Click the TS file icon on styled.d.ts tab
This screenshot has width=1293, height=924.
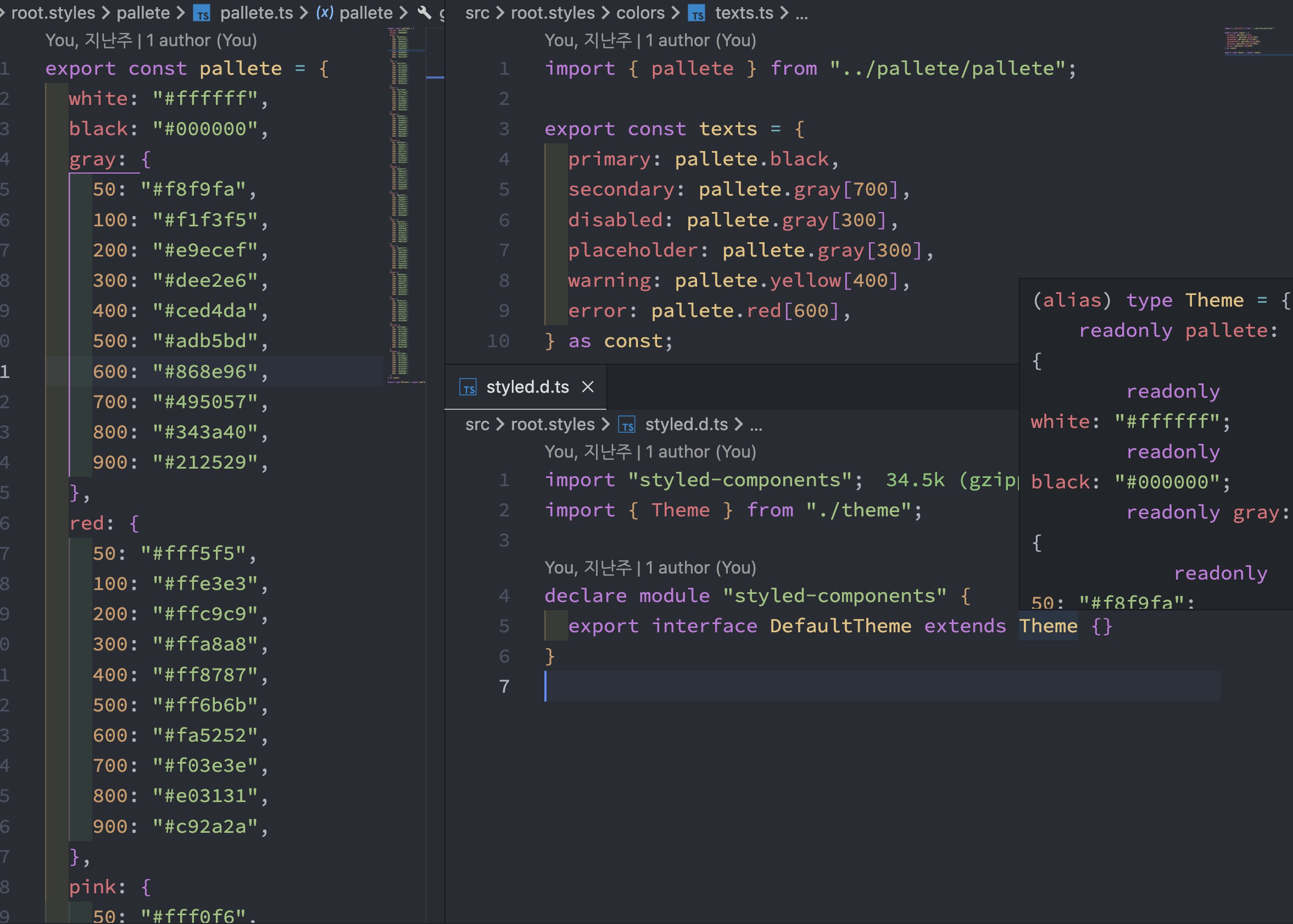[467, 388]
